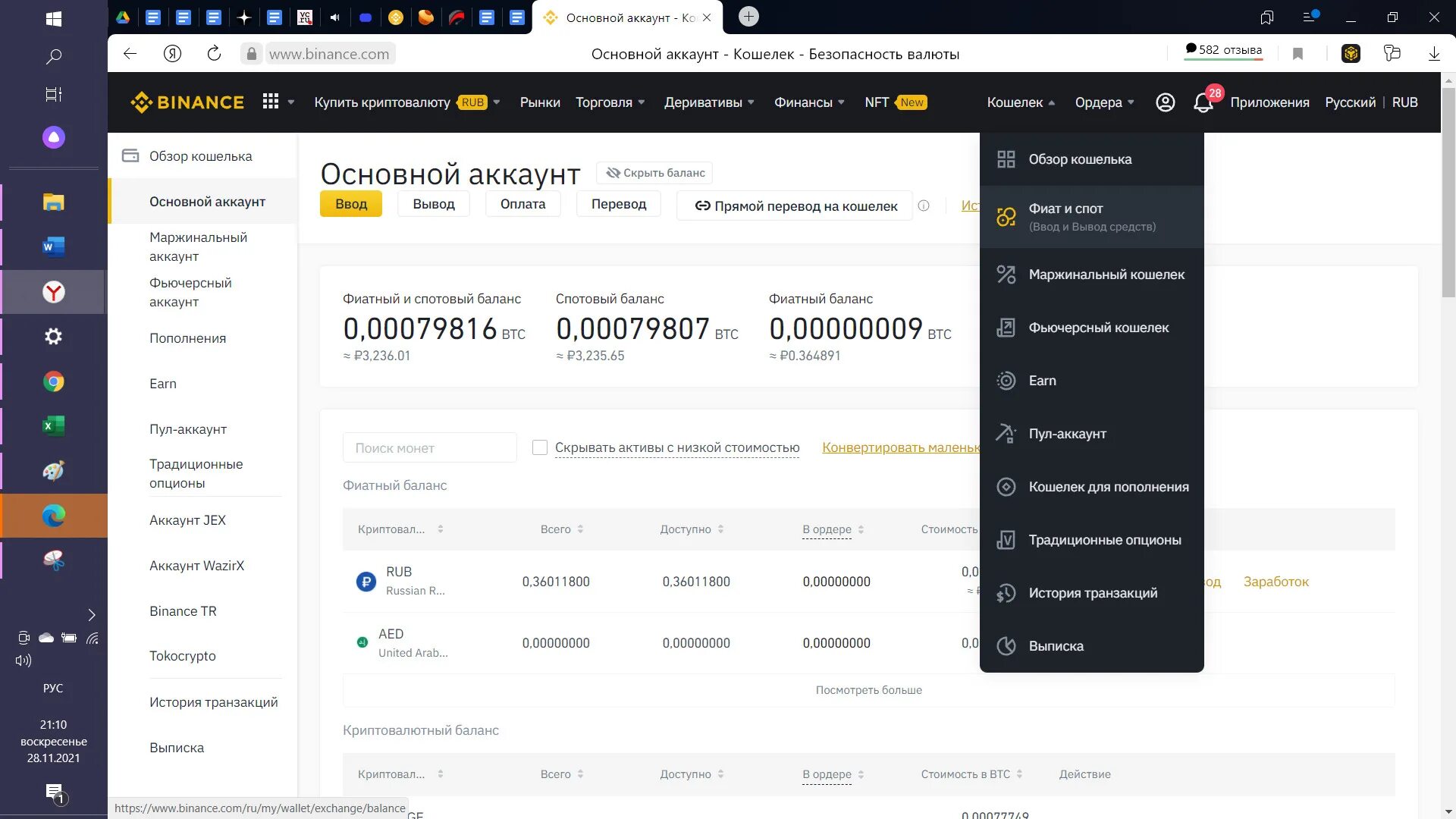Click the info icon near direct transfer

click(924, 206)
